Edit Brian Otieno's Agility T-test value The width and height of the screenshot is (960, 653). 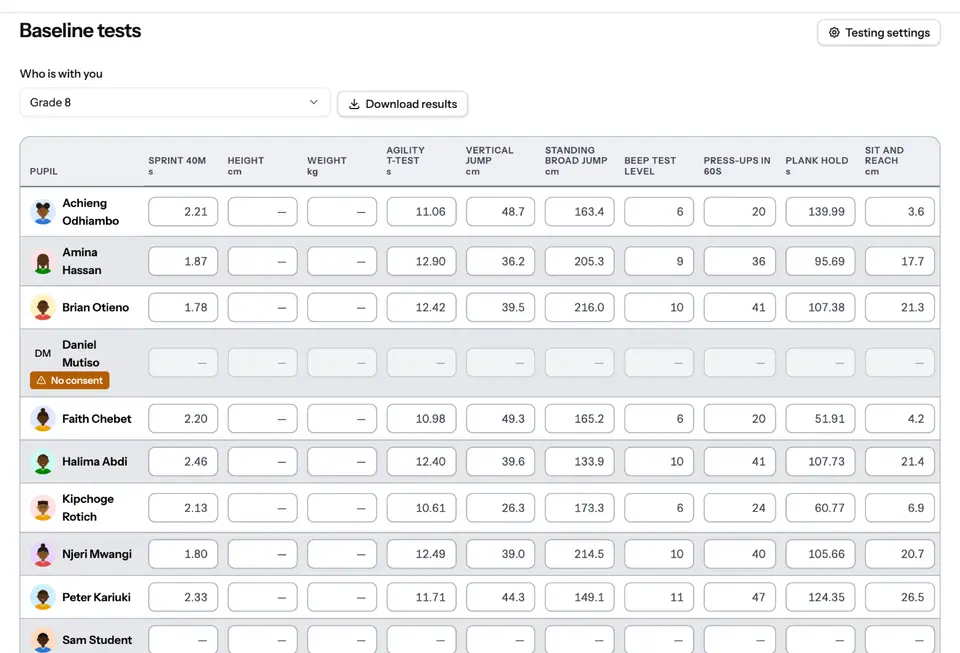pyautogui.click(x=421, y=307)
